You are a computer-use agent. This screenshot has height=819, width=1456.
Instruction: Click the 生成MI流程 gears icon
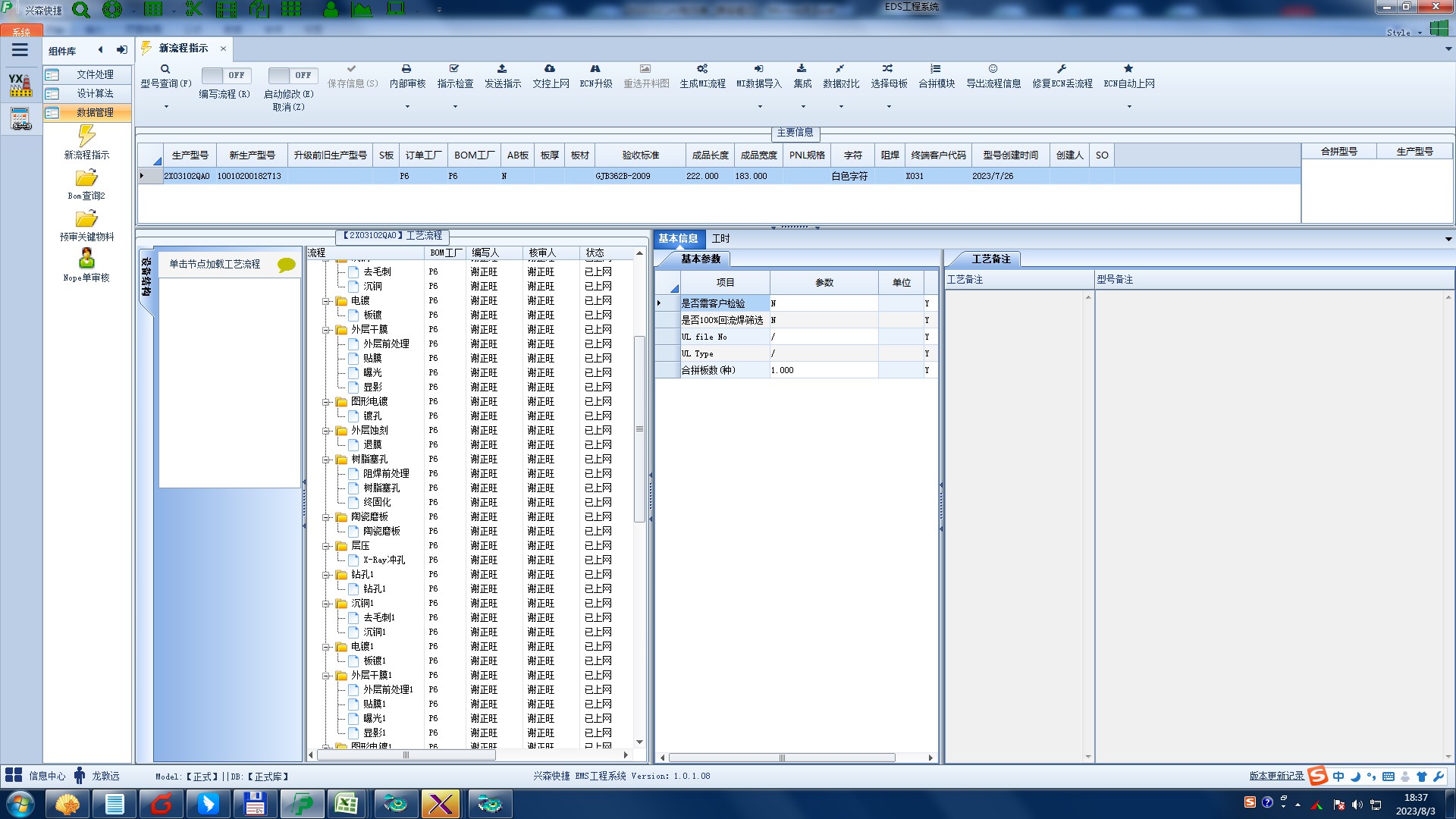coord(702,69)
